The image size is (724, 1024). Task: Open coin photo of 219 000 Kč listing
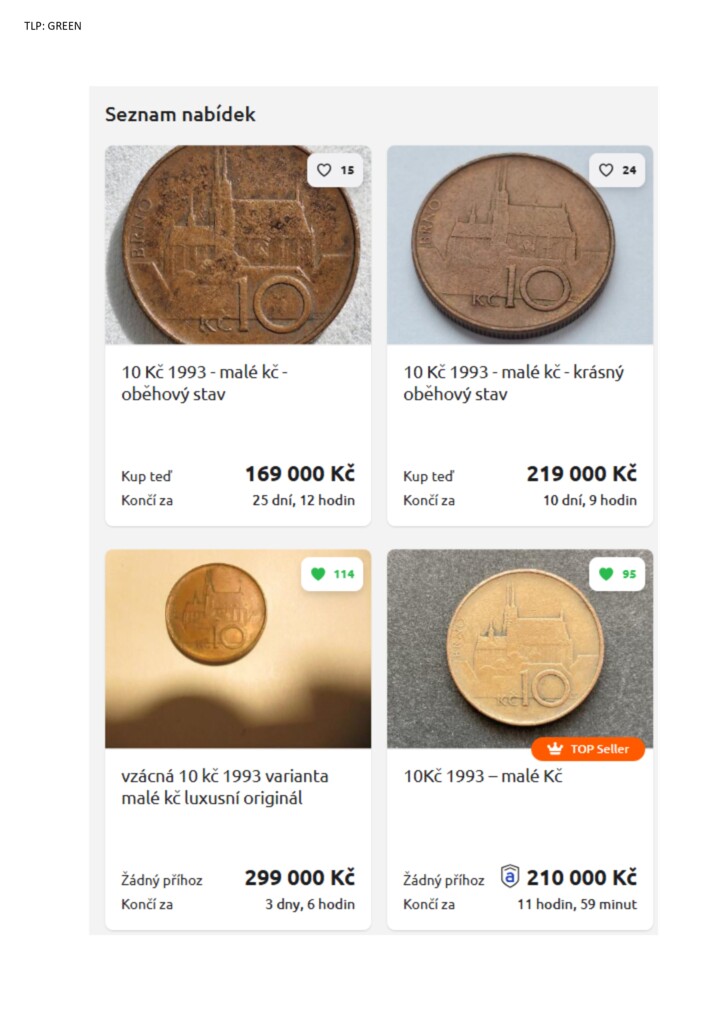(520, 245)
